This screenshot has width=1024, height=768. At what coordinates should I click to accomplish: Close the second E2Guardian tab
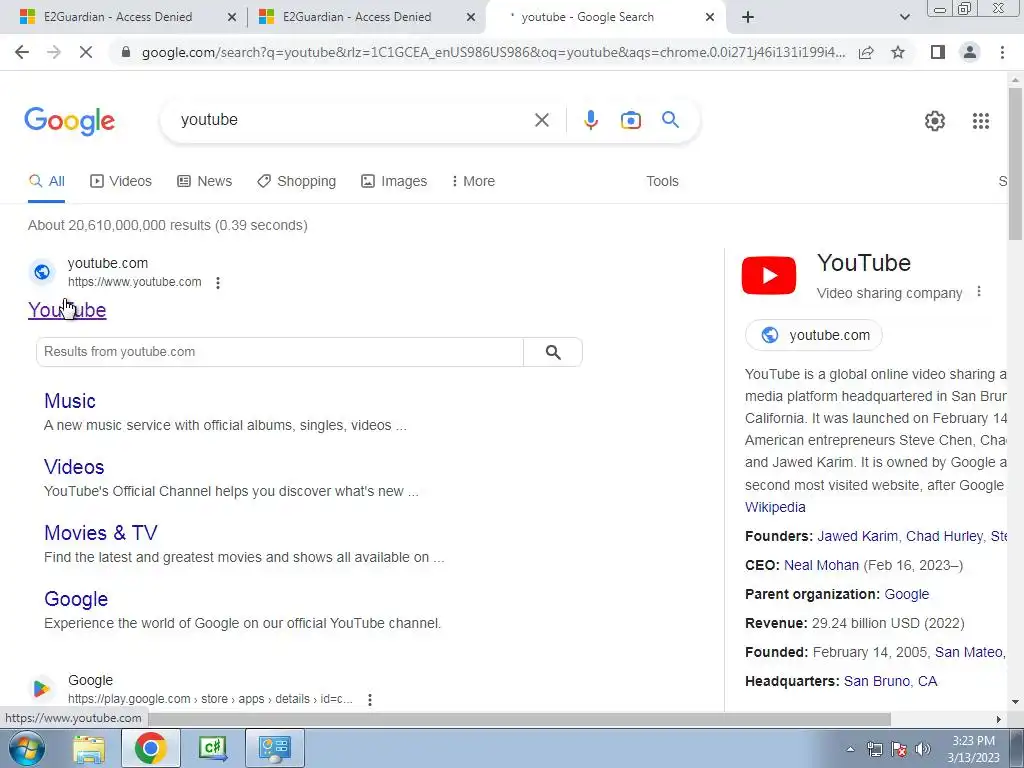pos(470,18)
